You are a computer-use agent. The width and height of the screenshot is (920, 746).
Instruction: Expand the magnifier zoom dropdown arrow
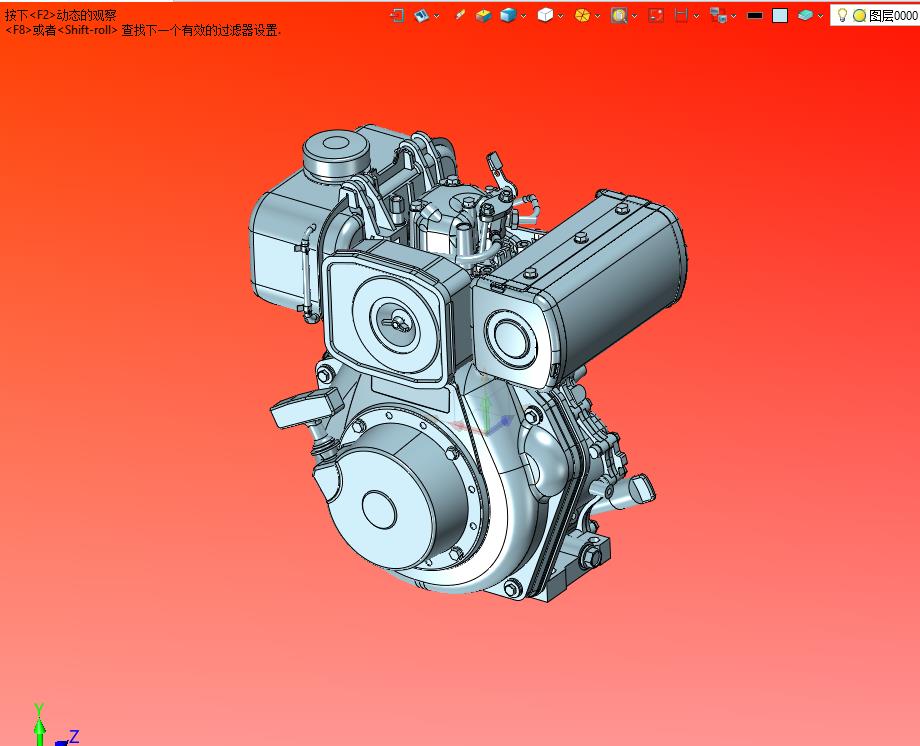[634, 16]
